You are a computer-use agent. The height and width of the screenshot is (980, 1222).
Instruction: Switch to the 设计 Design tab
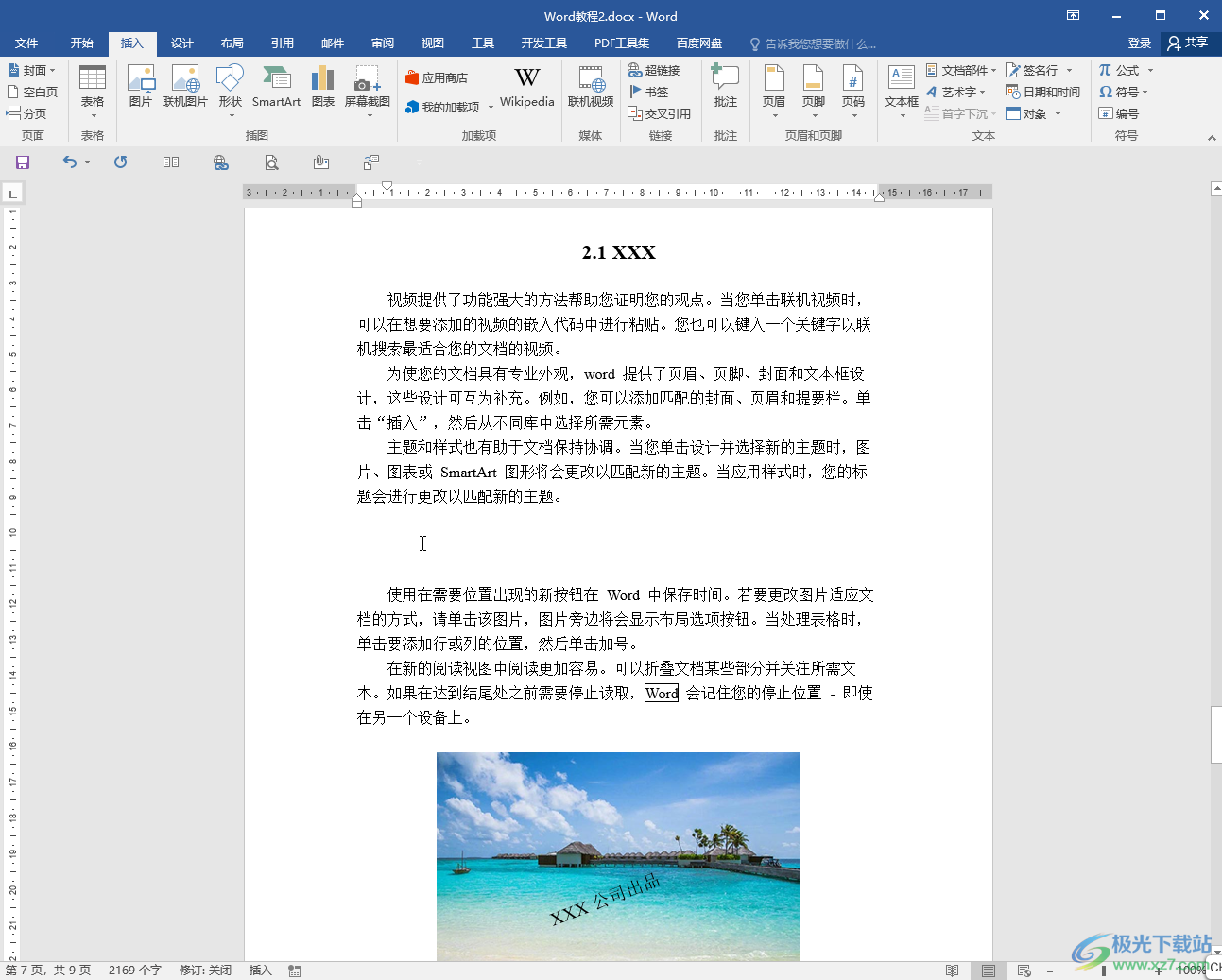coord(182,43)
